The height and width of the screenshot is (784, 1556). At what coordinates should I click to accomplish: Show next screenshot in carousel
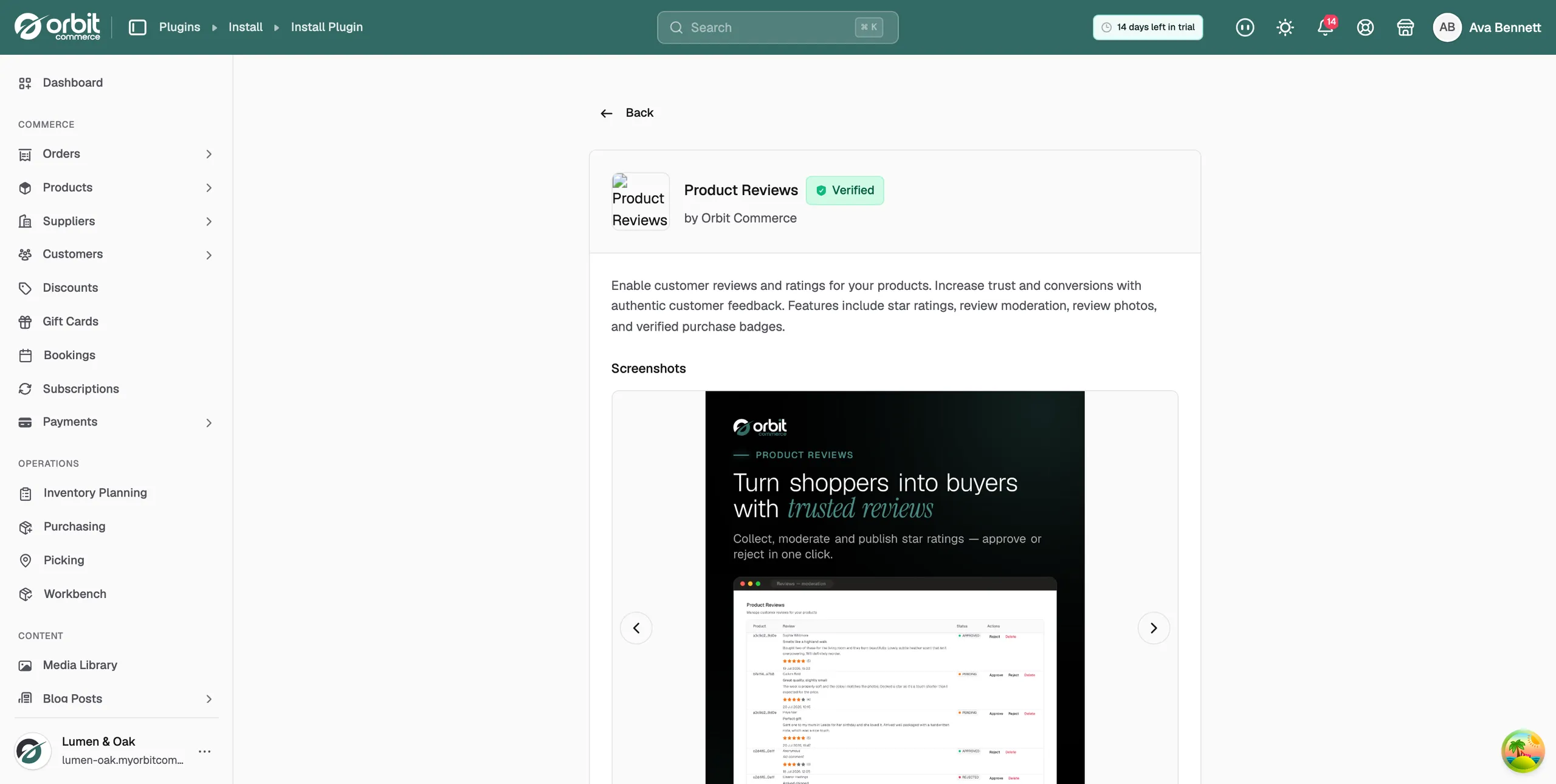1154,628
